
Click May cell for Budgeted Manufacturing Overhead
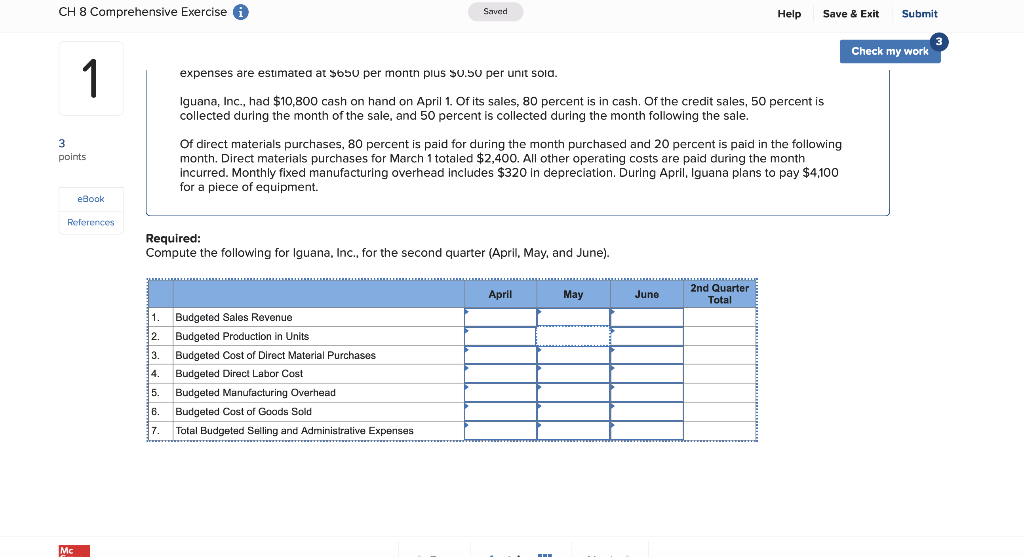click(573, 393)
